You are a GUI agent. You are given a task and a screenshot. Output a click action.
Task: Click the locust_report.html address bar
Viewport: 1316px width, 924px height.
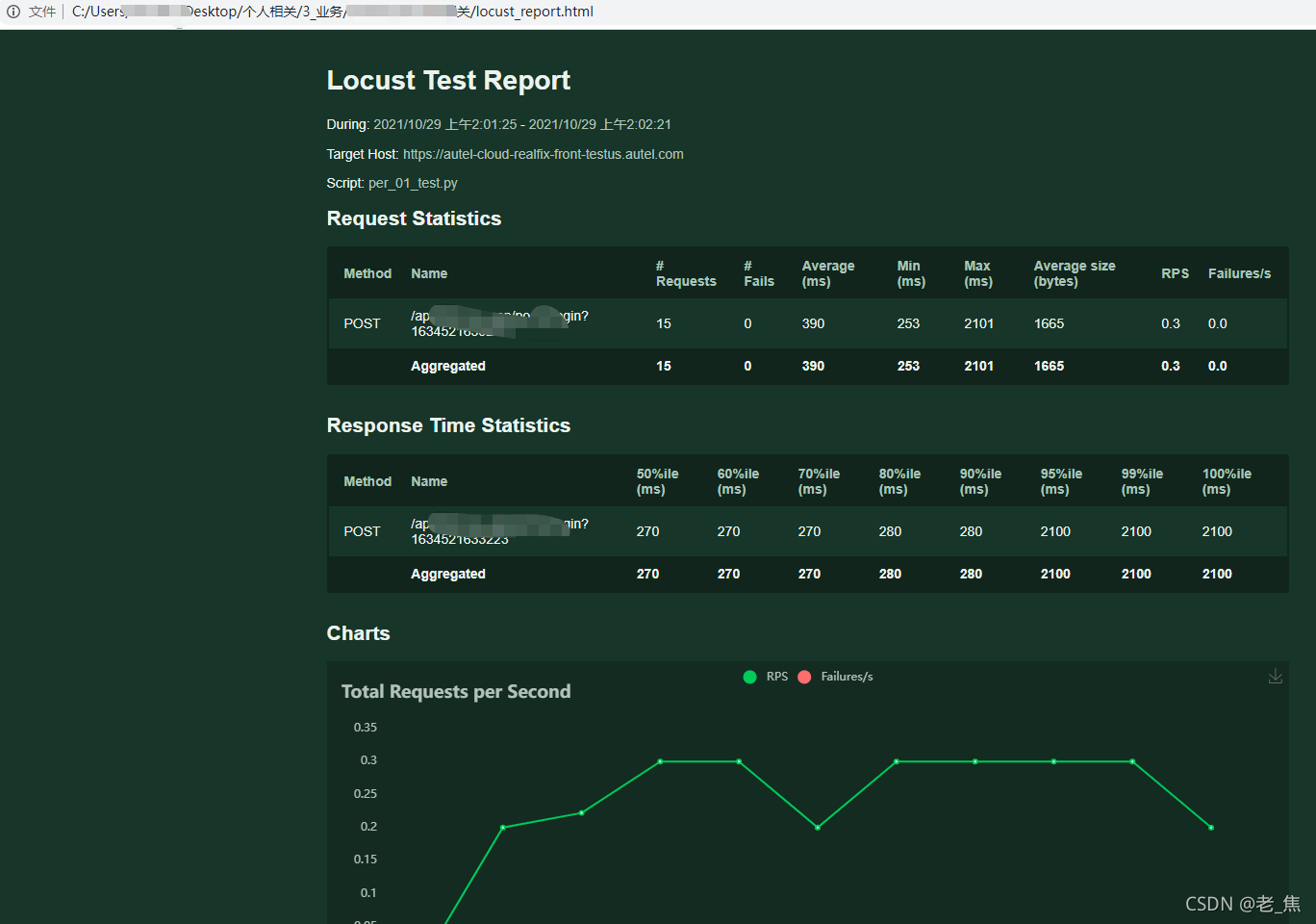click(333, 12)
